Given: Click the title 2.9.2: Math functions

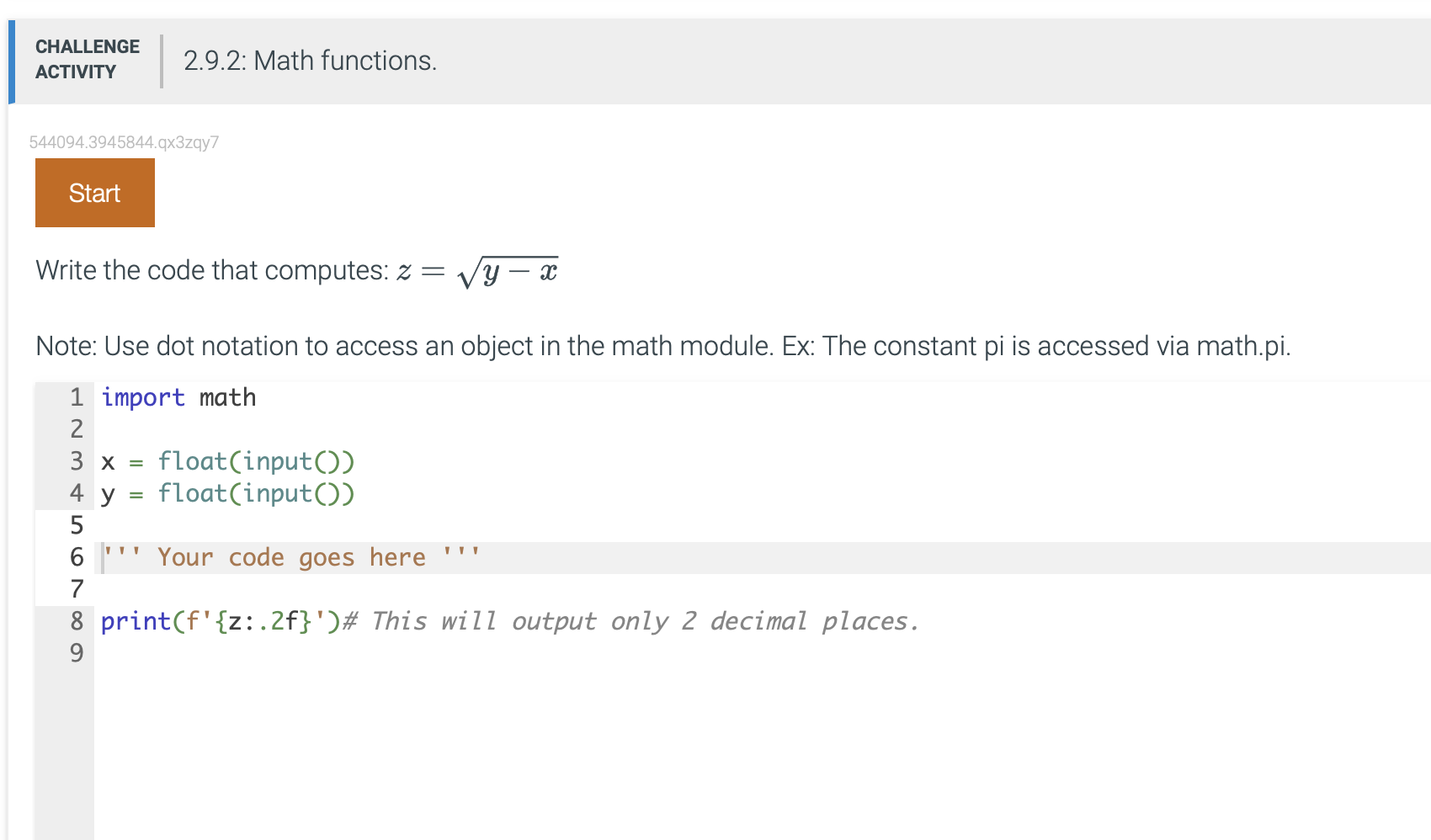Looking at the screenshot, I should [x=309, y=60].
